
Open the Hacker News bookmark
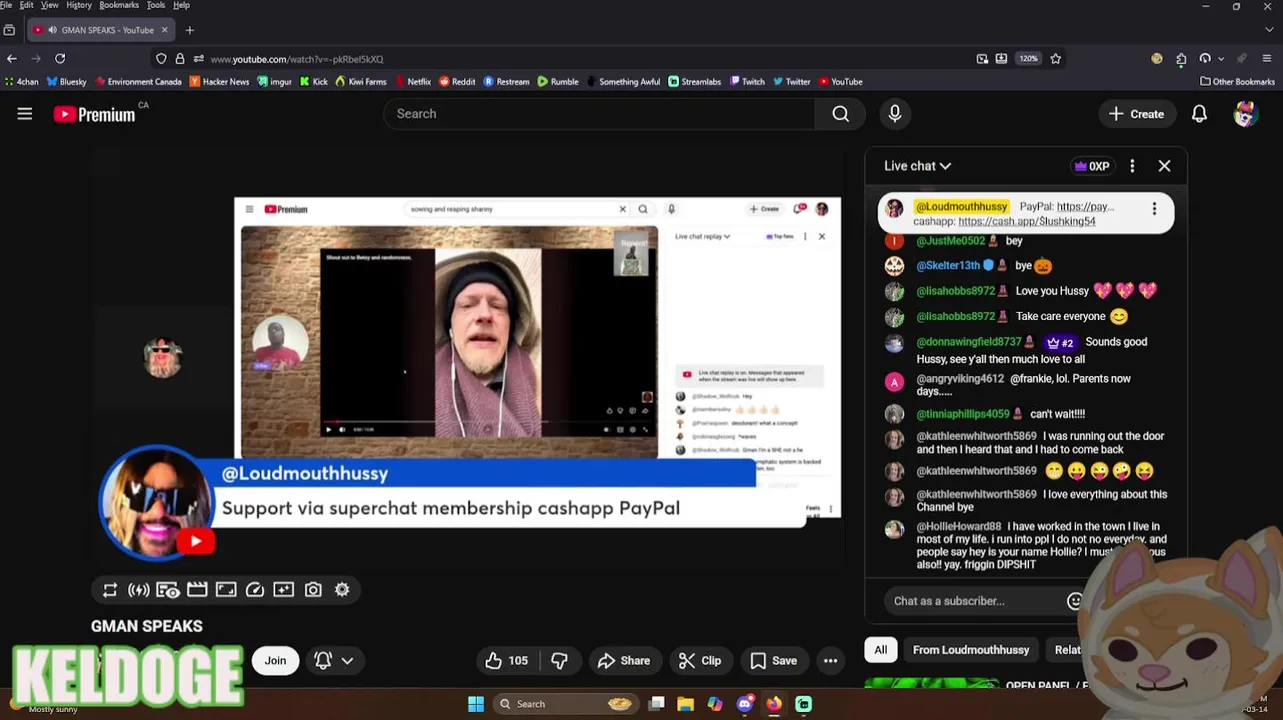coord(219,82)
